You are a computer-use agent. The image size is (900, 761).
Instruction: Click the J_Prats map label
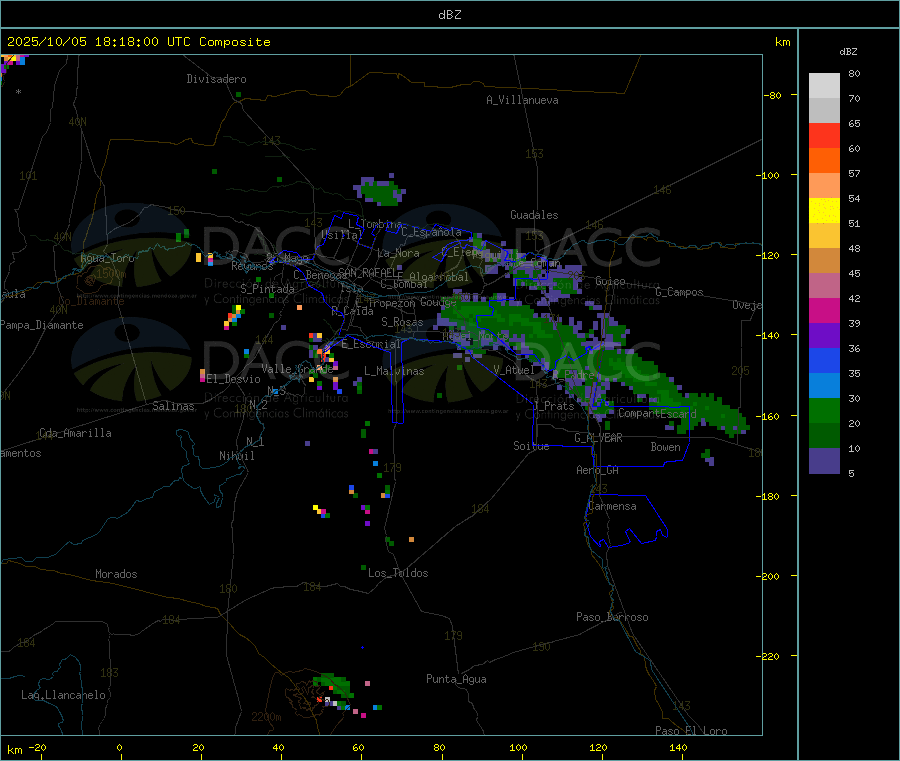click(x=554, y=405)
